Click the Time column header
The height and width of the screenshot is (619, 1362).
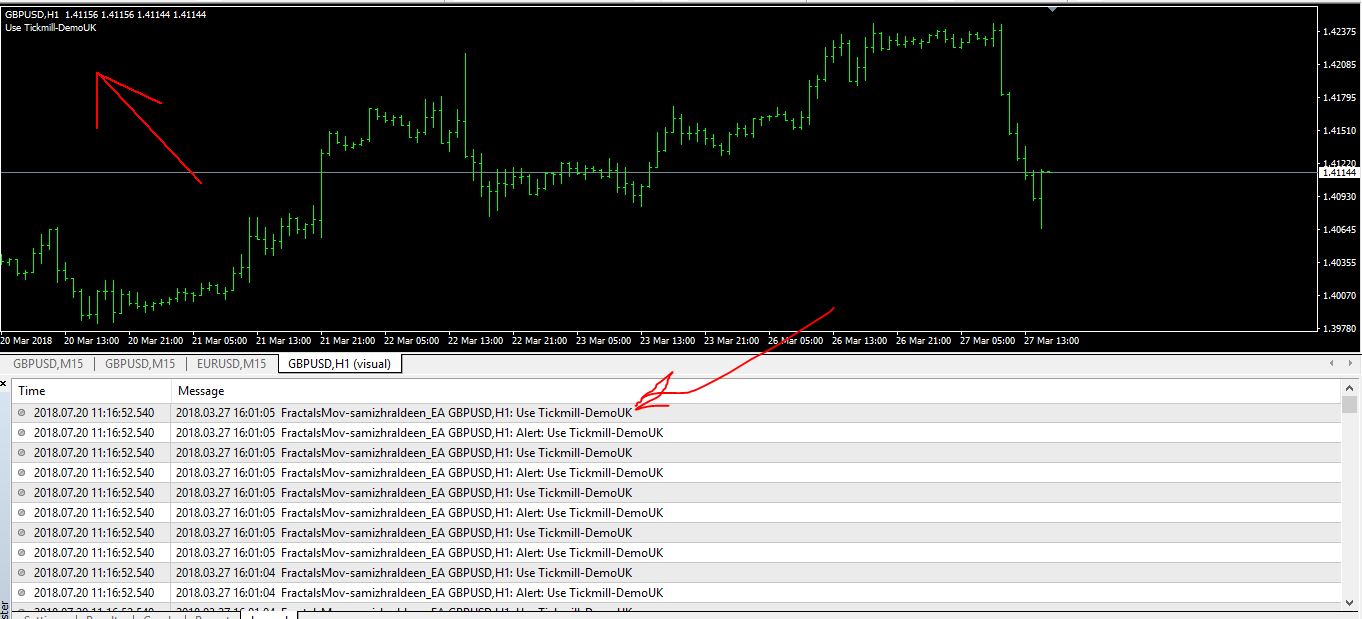pos(91,391)
